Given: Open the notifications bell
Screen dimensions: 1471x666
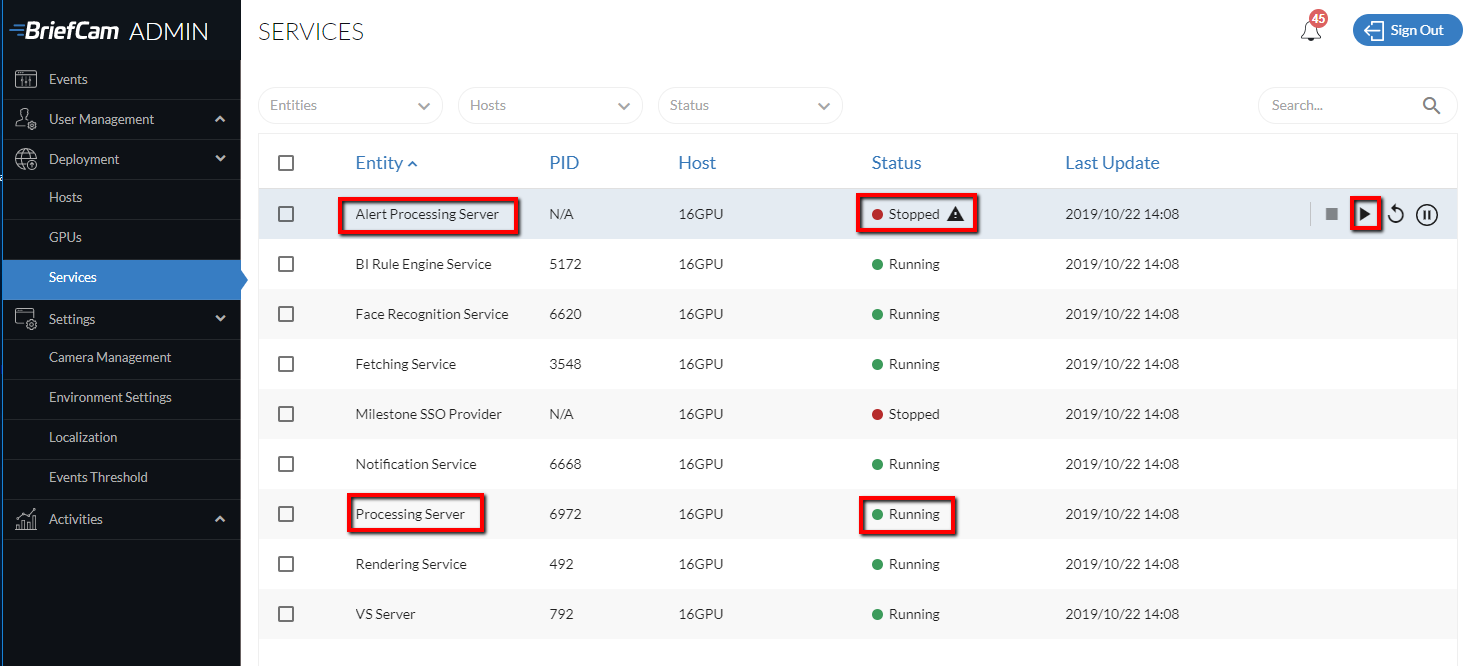Looking at the screenshot, I should 1311,30.
